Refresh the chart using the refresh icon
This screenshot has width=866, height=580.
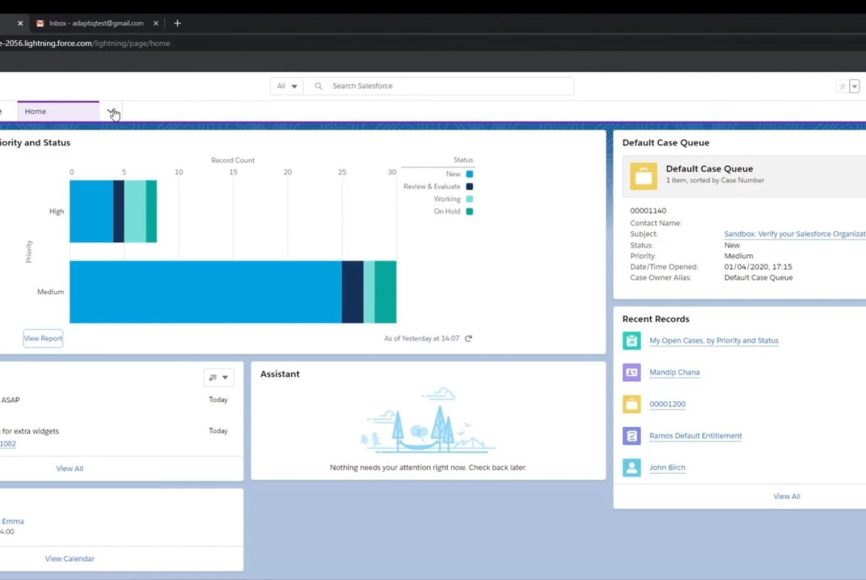coord(468,339)
